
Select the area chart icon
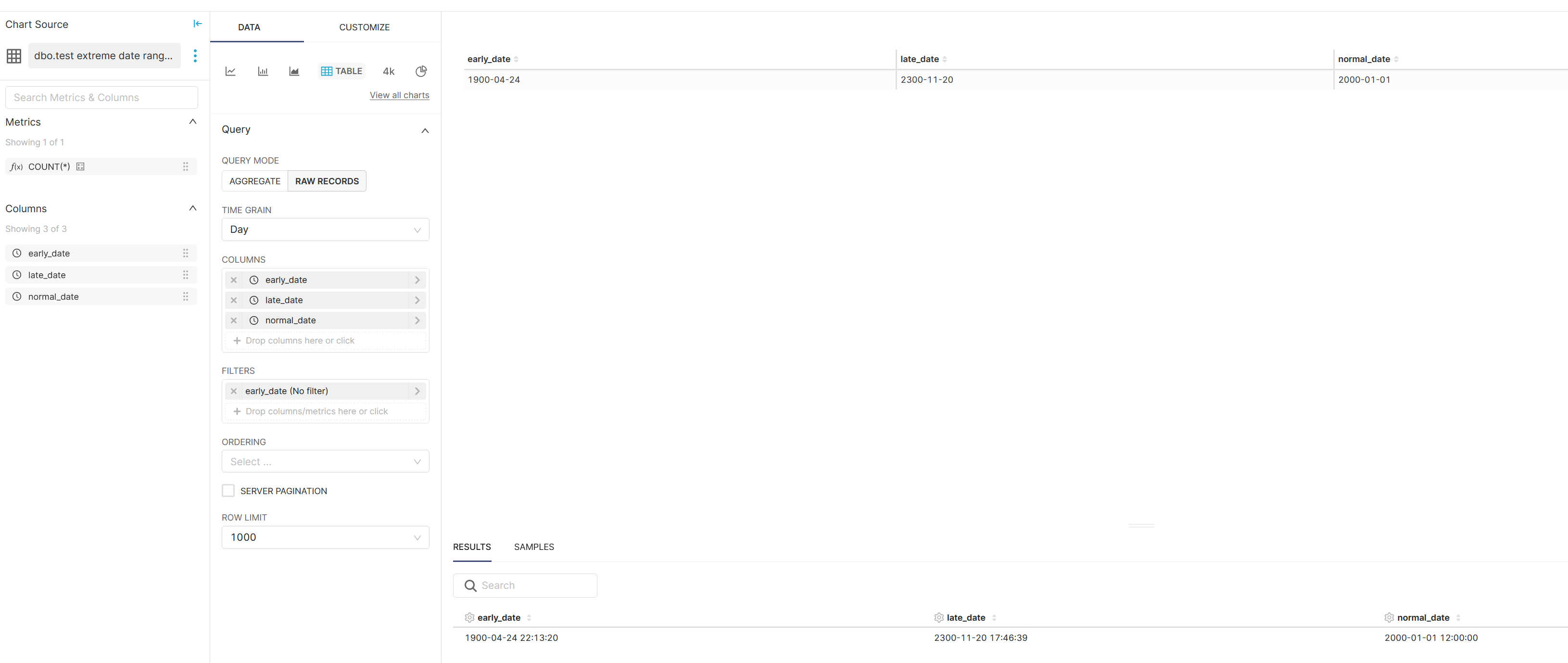294,71
